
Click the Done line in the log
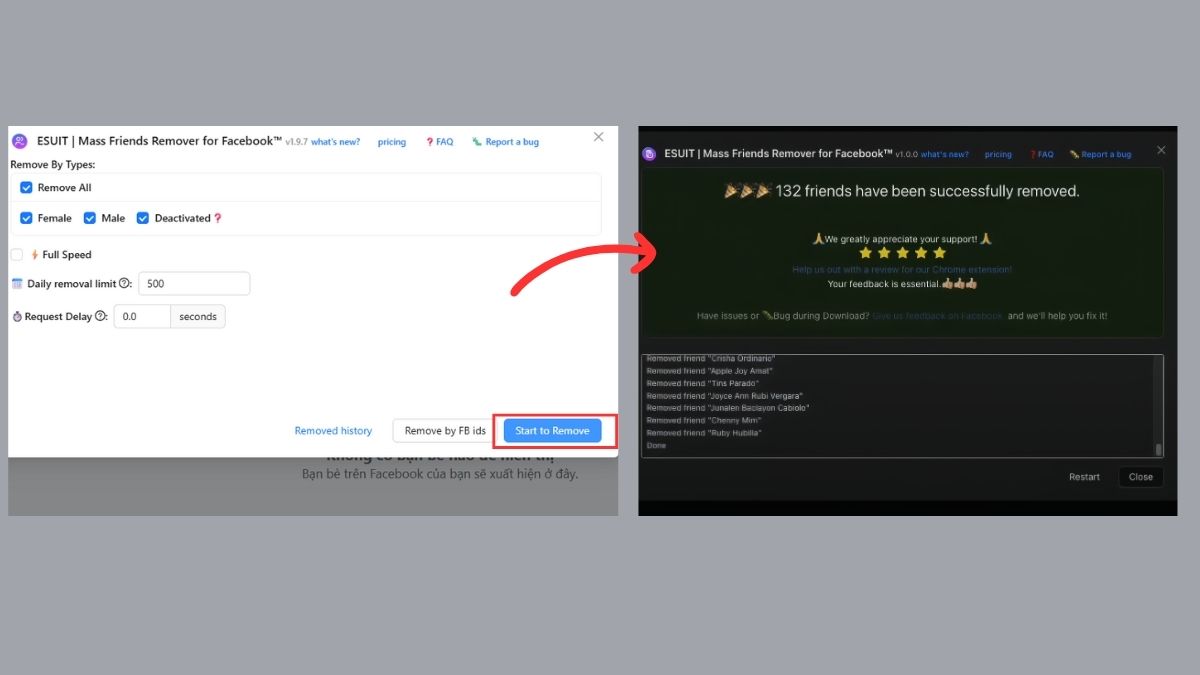coord(656,446)
